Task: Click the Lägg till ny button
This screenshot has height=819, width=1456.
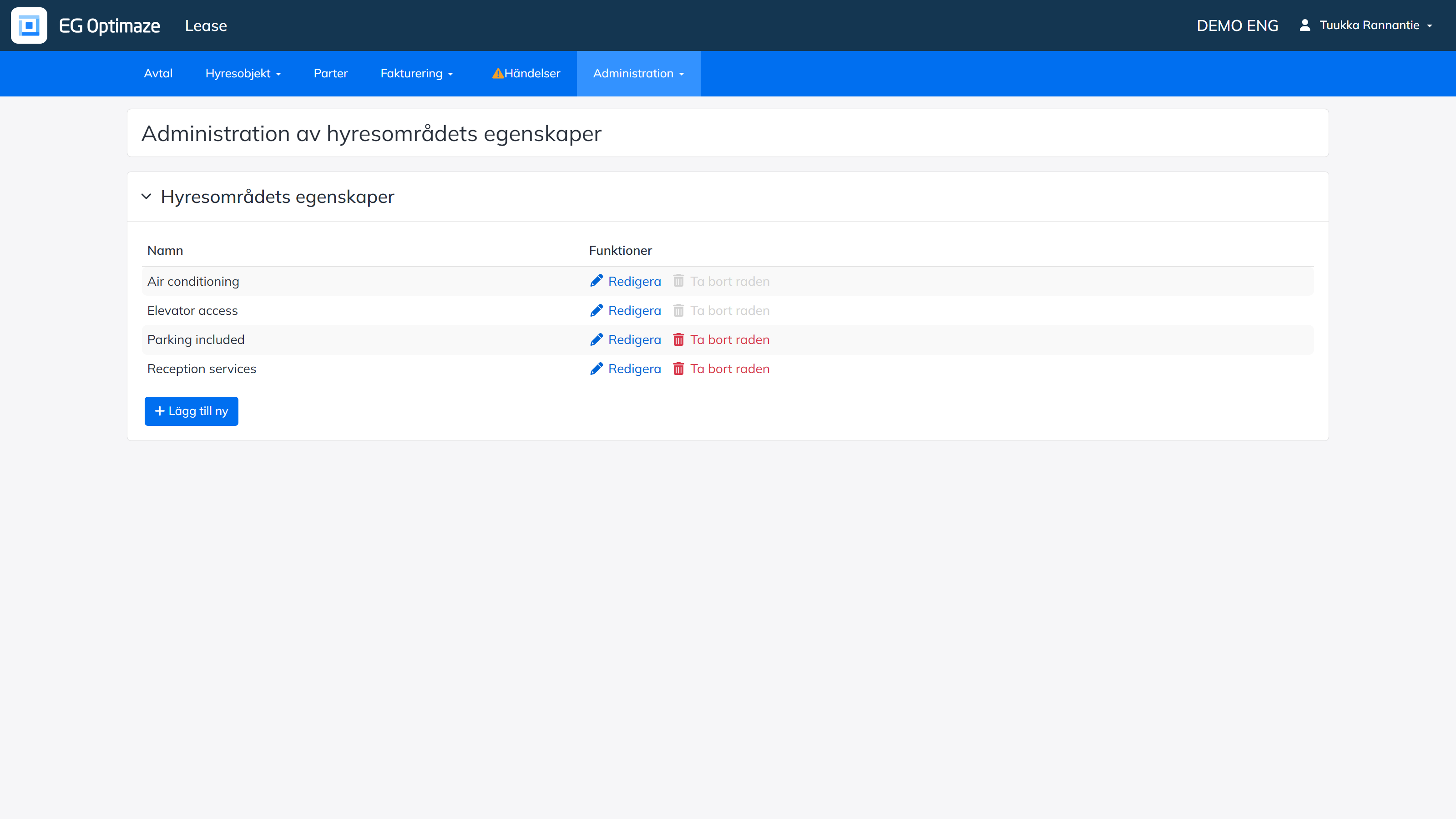Action: point(192,411)
